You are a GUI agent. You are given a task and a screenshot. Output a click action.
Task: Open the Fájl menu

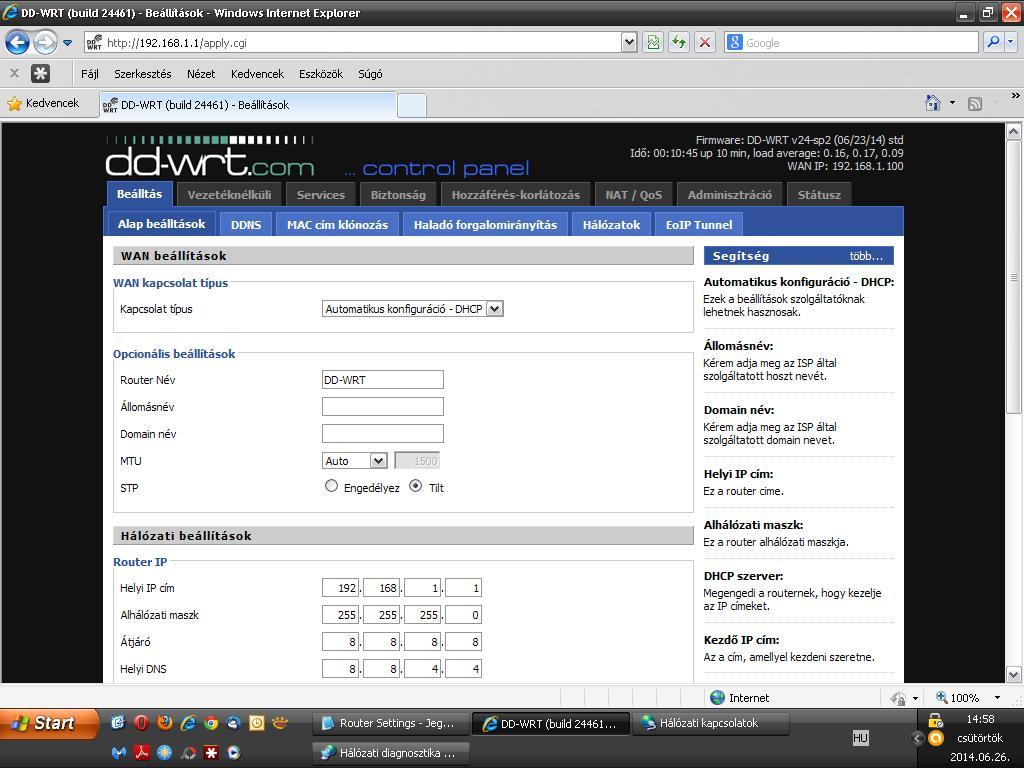click(x=89, y=74)
